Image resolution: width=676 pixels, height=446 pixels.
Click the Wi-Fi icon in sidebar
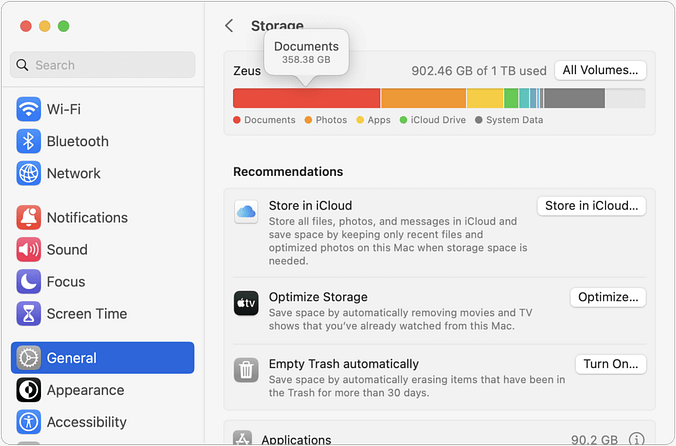pos(28,109)
